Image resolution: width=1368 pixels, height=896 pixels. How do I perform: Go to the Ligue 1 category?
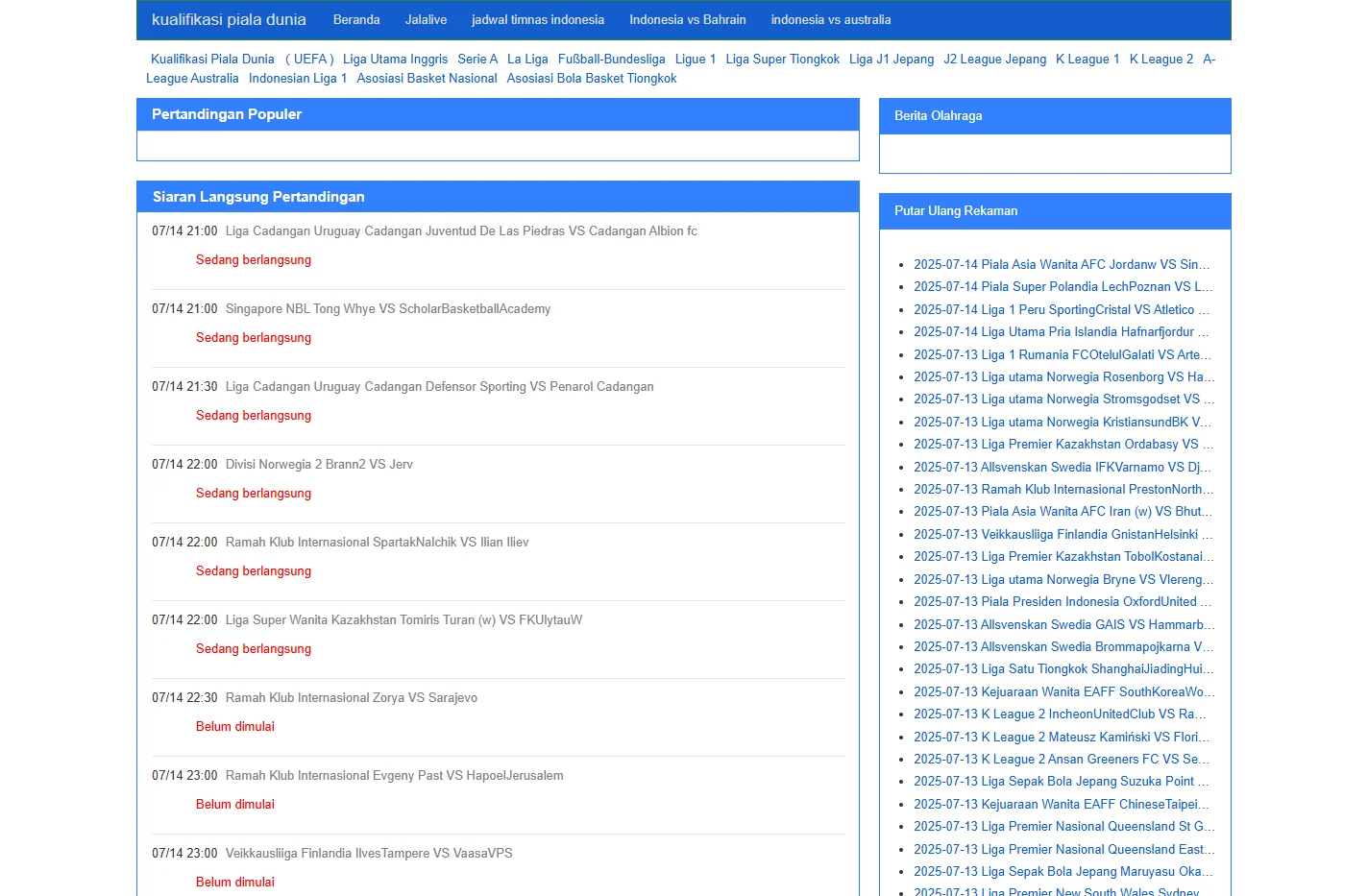[696, 59]
